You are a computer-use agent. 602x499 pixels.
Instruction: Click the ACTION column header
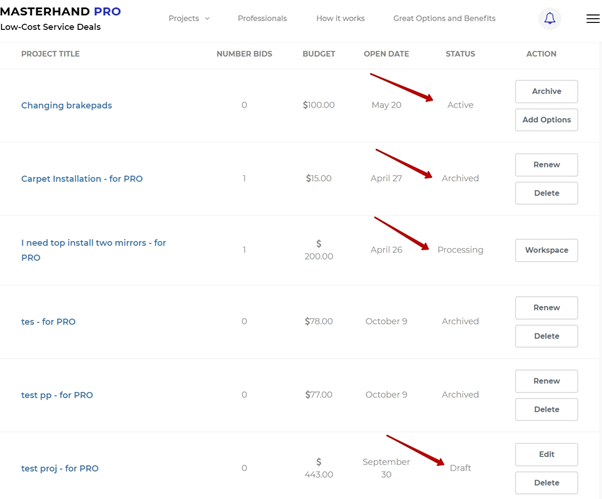[x=541, y=54]
